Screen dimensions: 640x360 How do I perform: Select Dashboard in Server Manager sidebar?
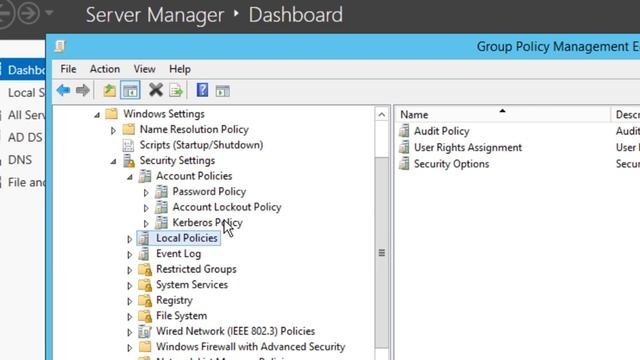point(23,70)
